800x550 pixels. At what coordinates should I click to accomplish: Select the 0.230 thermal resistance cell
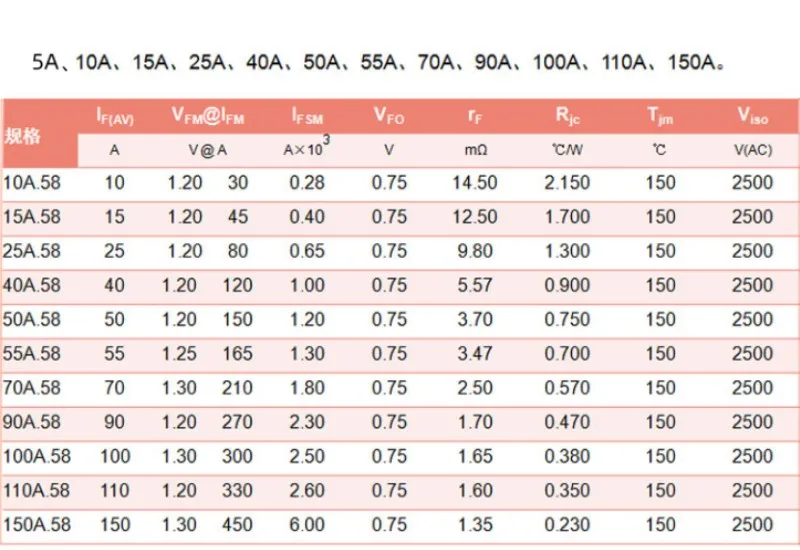(x=567, y=524)
